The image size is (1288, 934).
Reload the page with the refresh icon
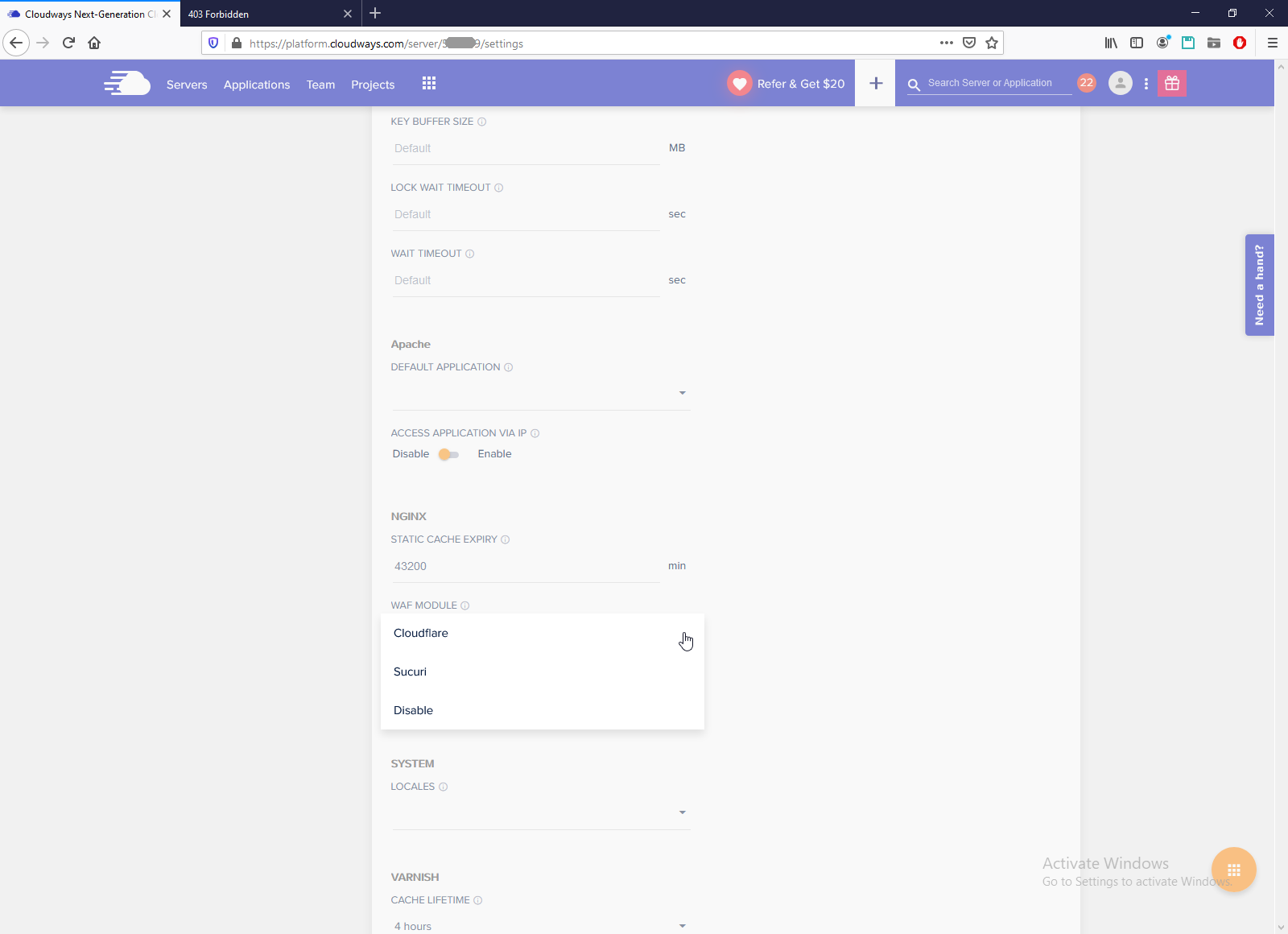68,43
